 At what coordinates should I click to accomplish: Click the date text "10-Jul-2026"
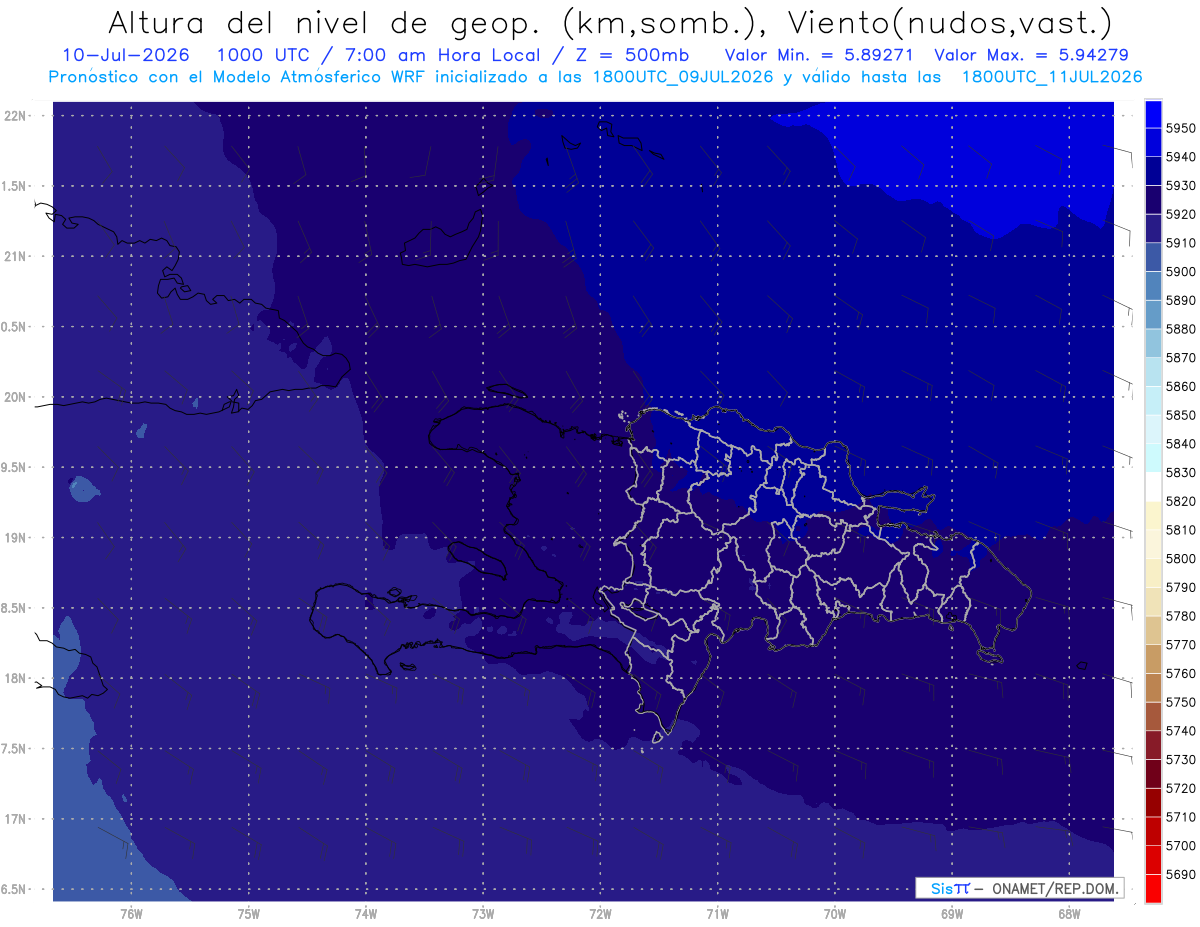[125, 56]
